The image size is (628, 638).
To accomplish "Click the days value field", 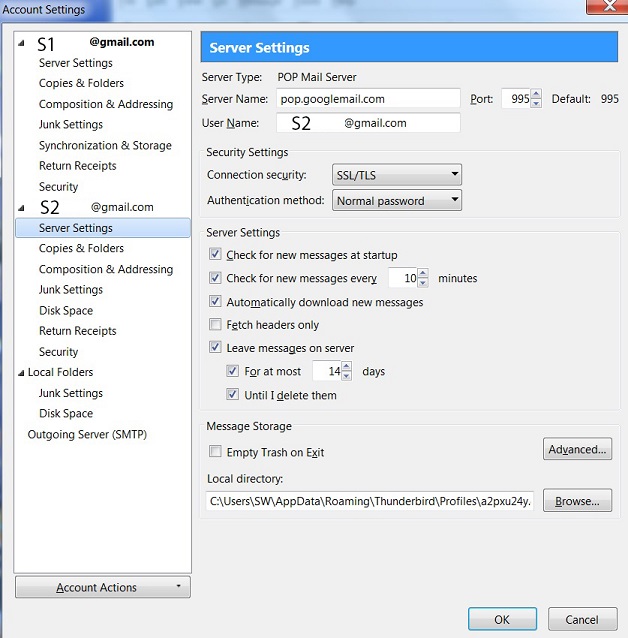I will pos(327,371).
